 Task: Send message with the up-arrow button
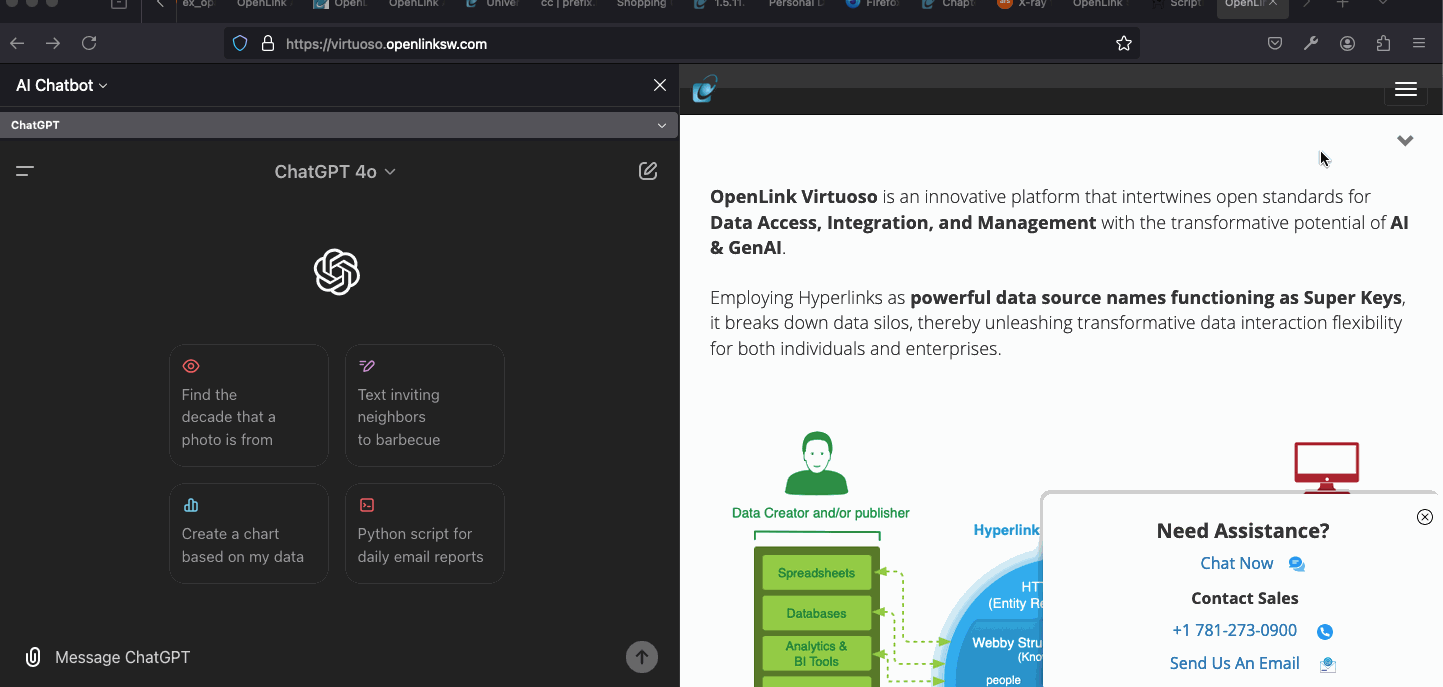[642, 657]
